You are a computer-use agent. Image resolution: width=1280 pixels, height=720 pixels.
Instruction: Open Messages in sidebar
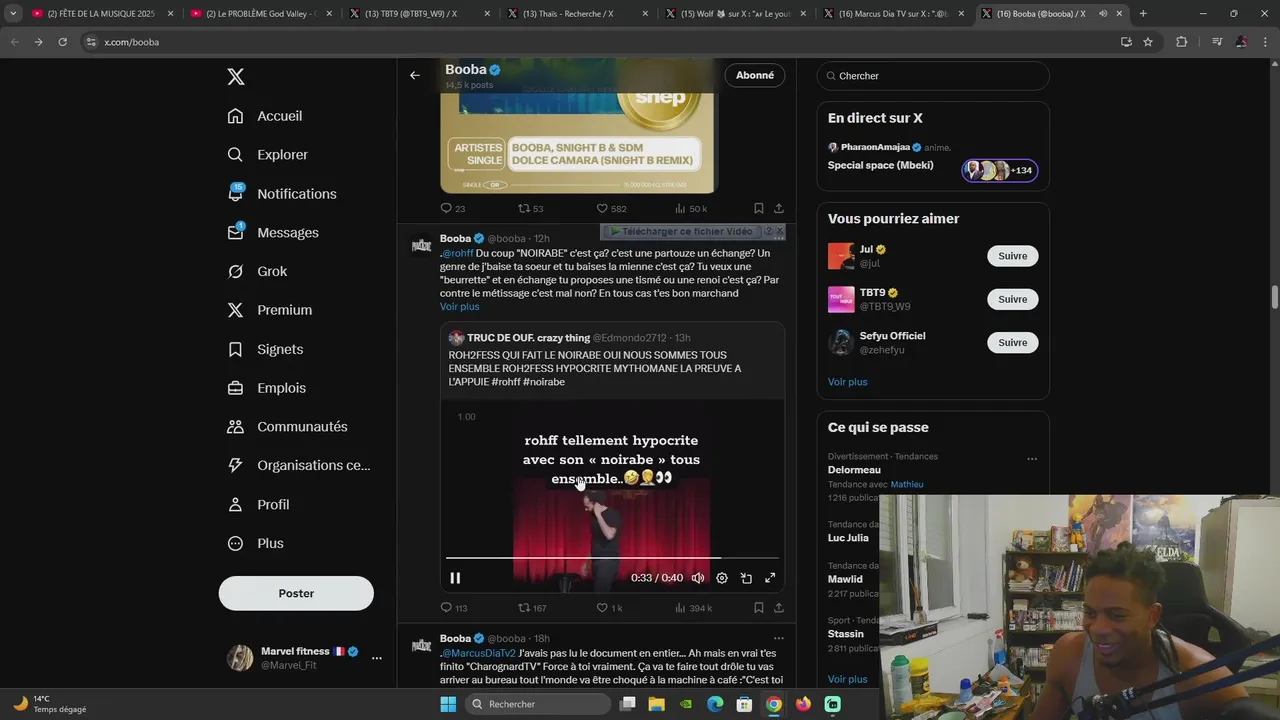pyautogui.click(x=273, y=233)
